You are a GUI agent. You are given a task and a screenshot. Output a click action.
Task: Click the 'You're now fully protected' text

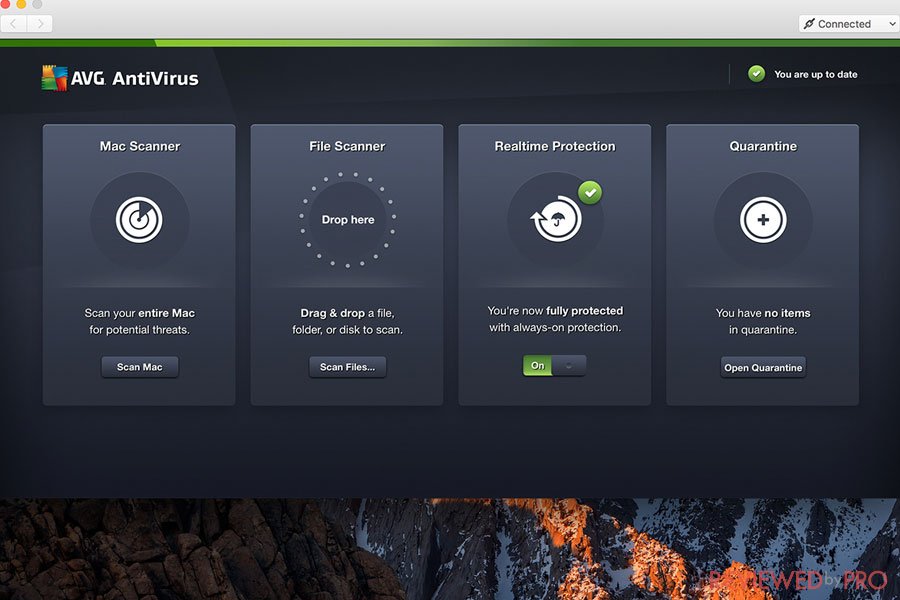555,319
